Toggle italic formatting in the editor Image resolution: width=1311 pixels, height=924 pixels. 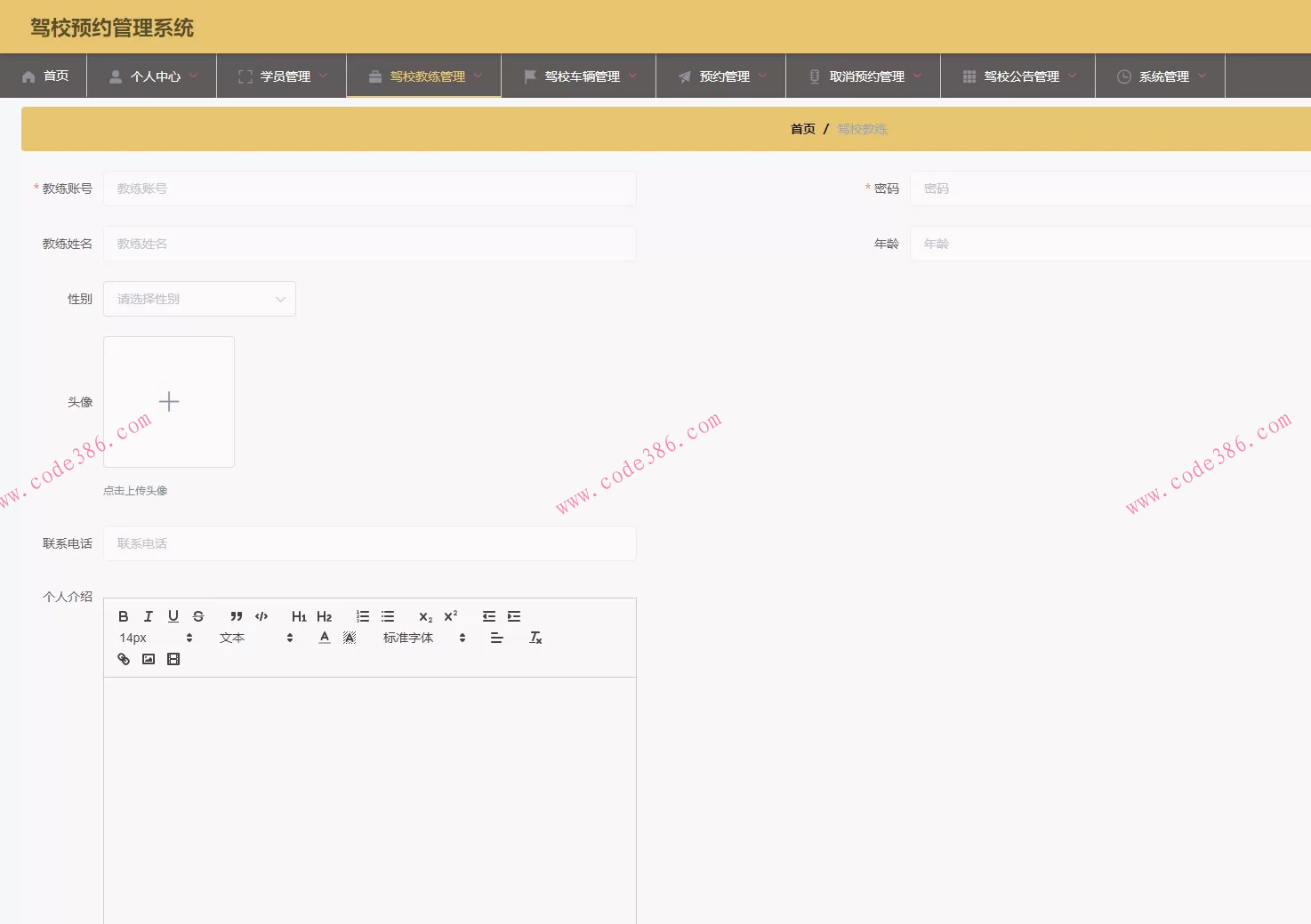click(149, 616)
